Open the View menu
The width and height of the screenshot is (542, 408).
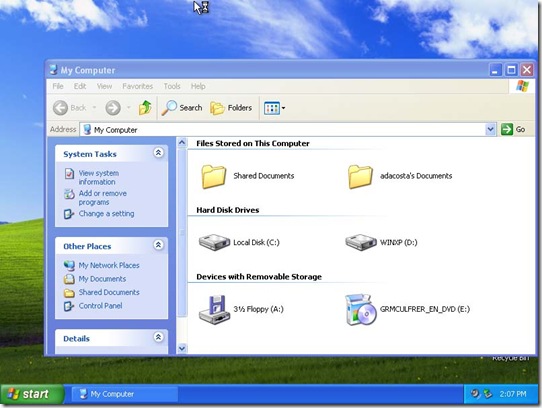click(104, 86)
